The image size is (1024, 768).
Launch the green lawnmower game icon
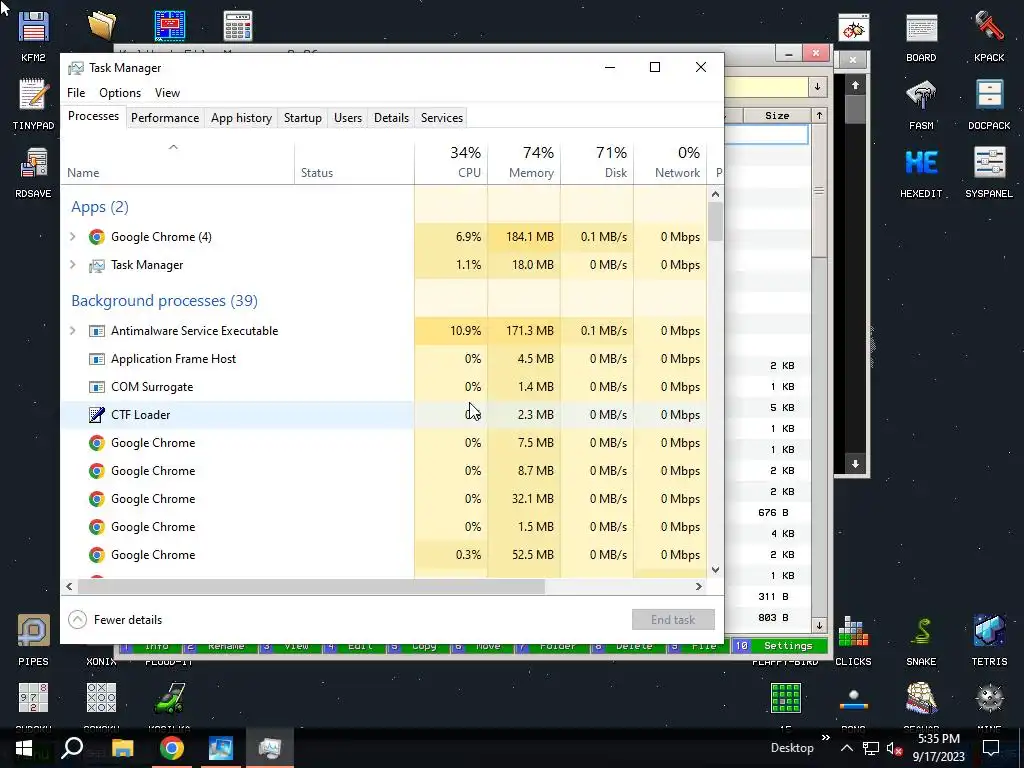[169, 698]
